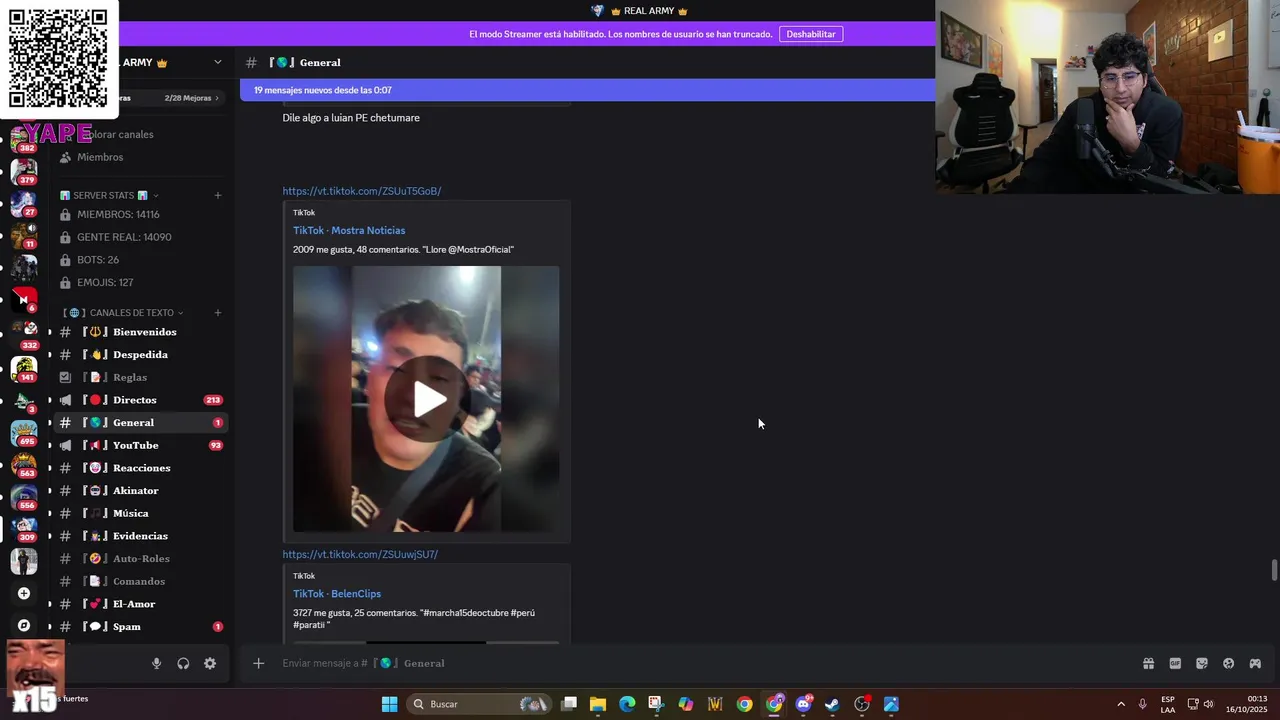Open server icon with 379 badge
This screenshot has height=720, width=1280.
pyautogui.click(x=24, y=171)
